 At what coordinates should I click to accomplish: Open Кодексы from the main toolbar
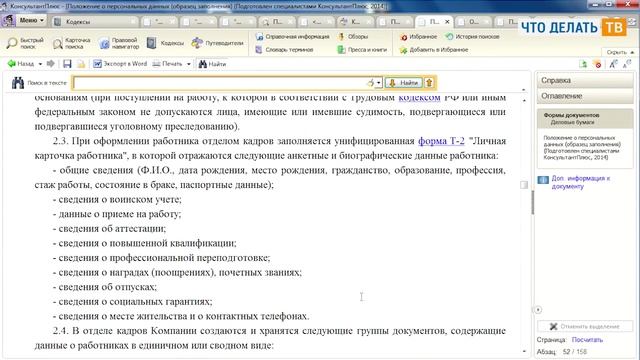(x=165, y=43)
